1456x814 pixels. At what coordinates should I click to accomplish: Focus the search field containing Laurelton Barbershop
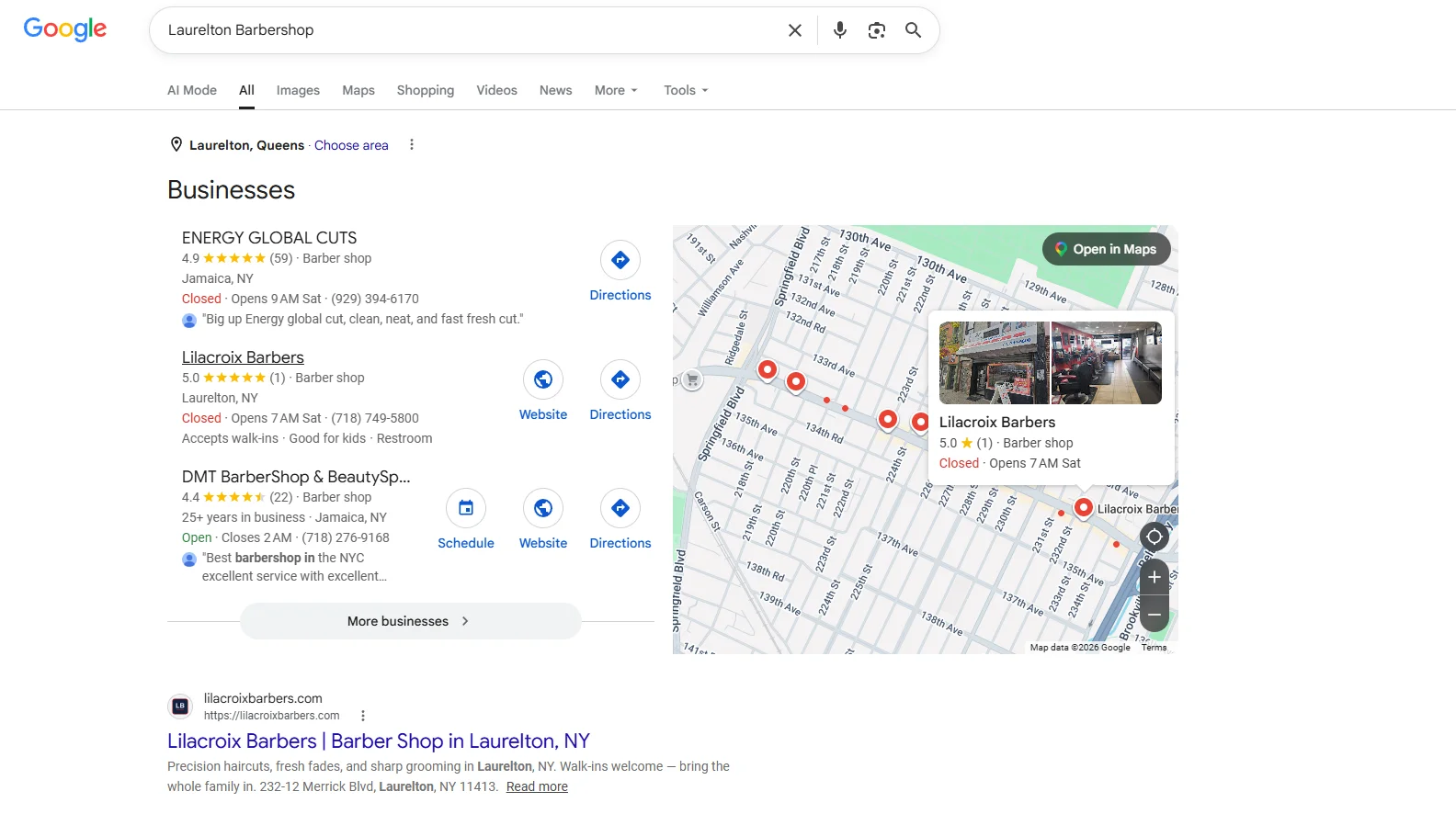(469, 30)
